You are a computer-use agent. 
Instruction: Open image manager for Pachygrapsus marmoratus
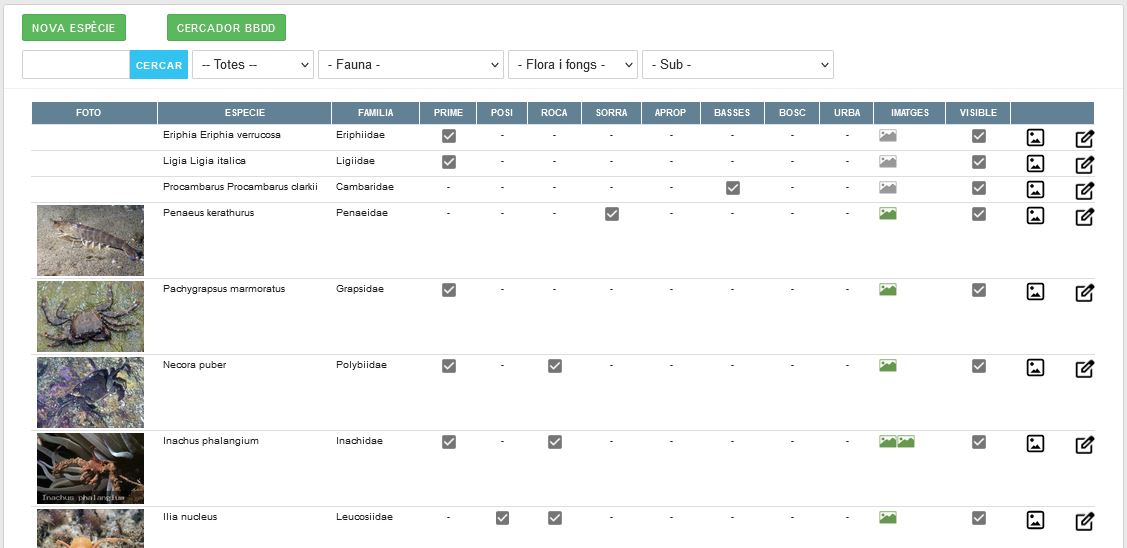pos(1035,292)
